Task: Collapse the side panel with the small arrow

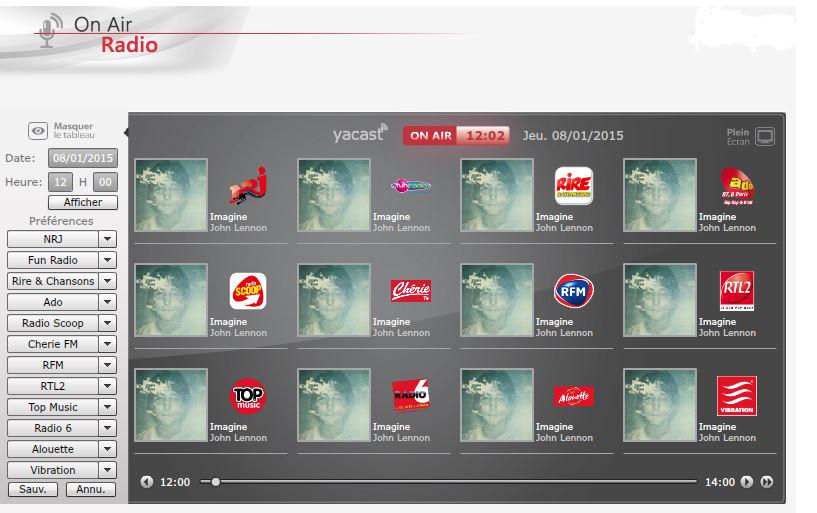Action: pyautogui.click(x=126, y=132)
